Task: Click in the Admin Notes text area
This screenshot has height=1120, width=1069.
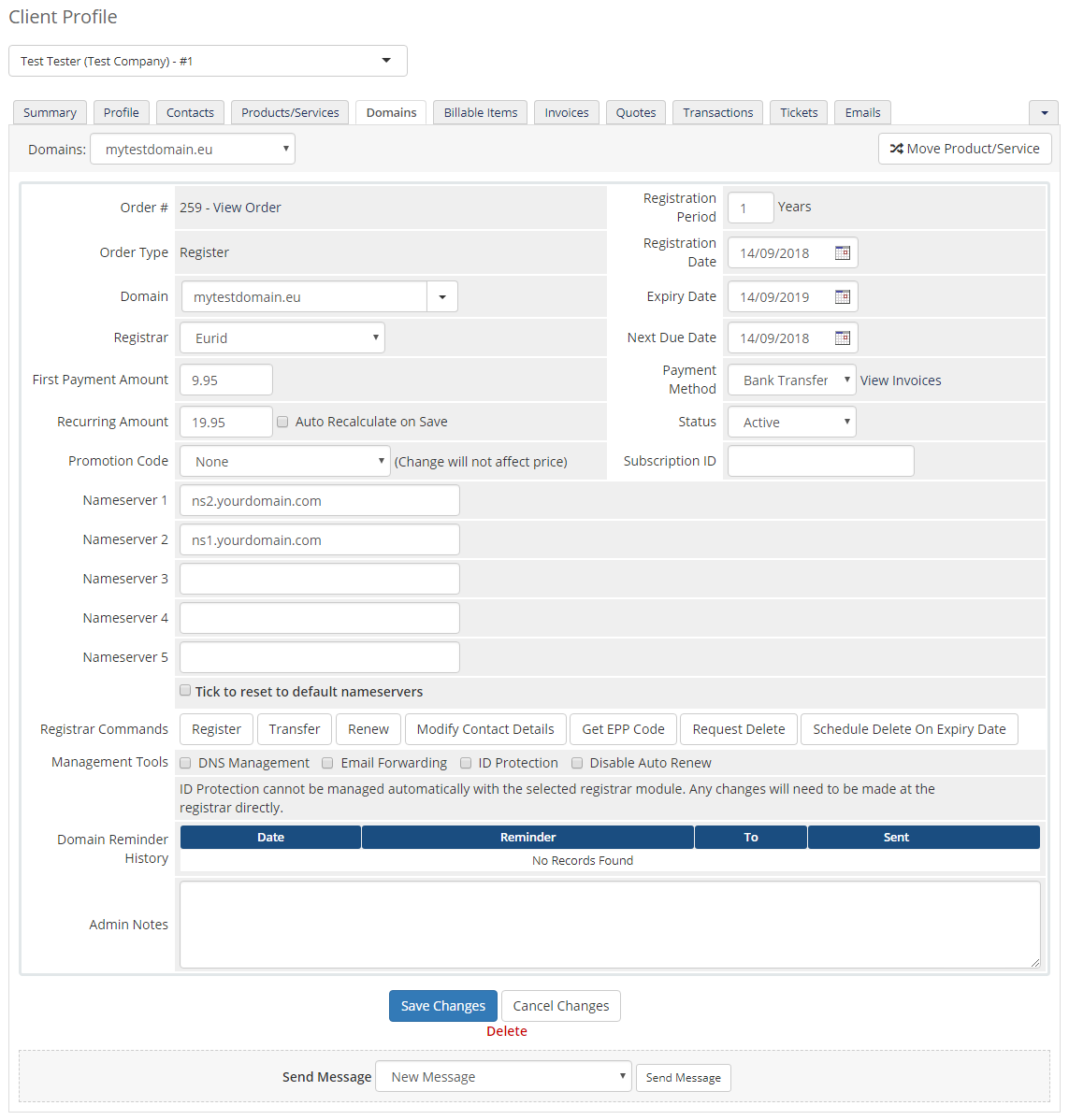Action: click(609, 924)
